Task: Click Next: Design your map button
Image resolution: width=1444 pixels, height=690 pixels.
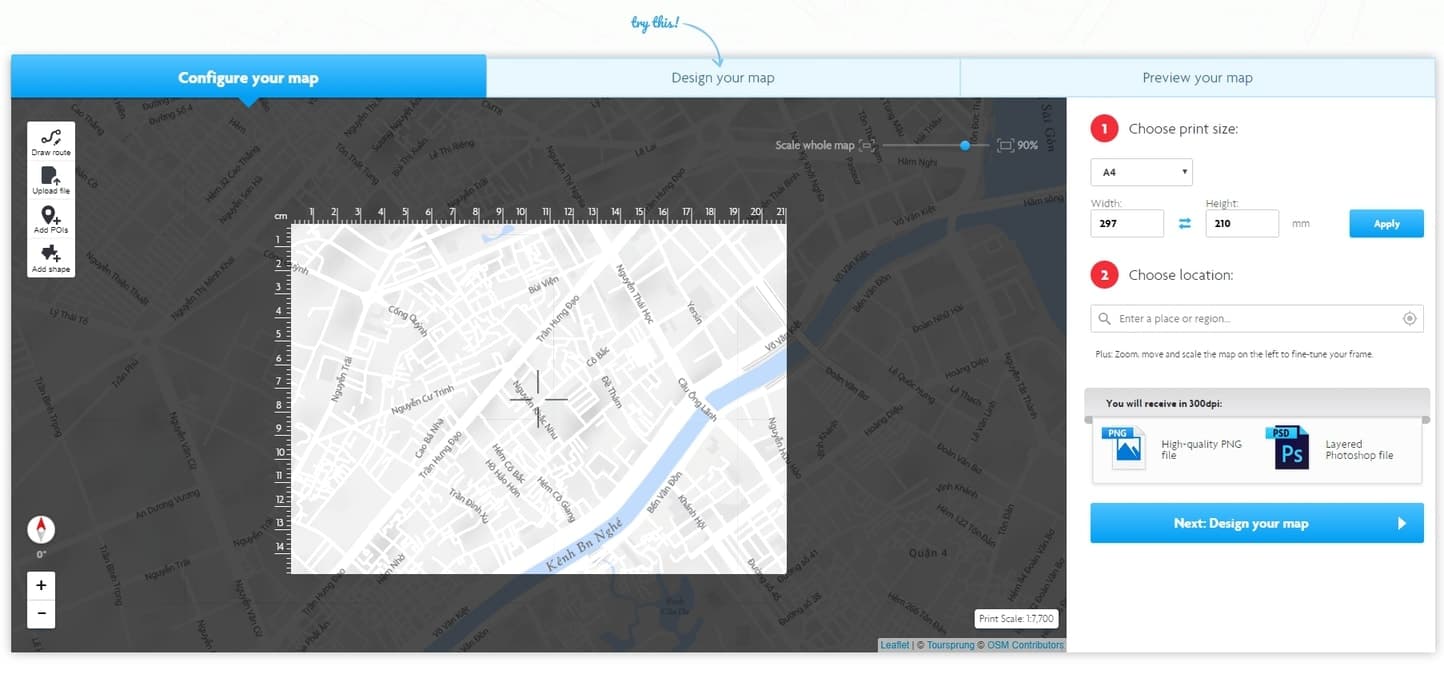Action: click(1256, 523)
